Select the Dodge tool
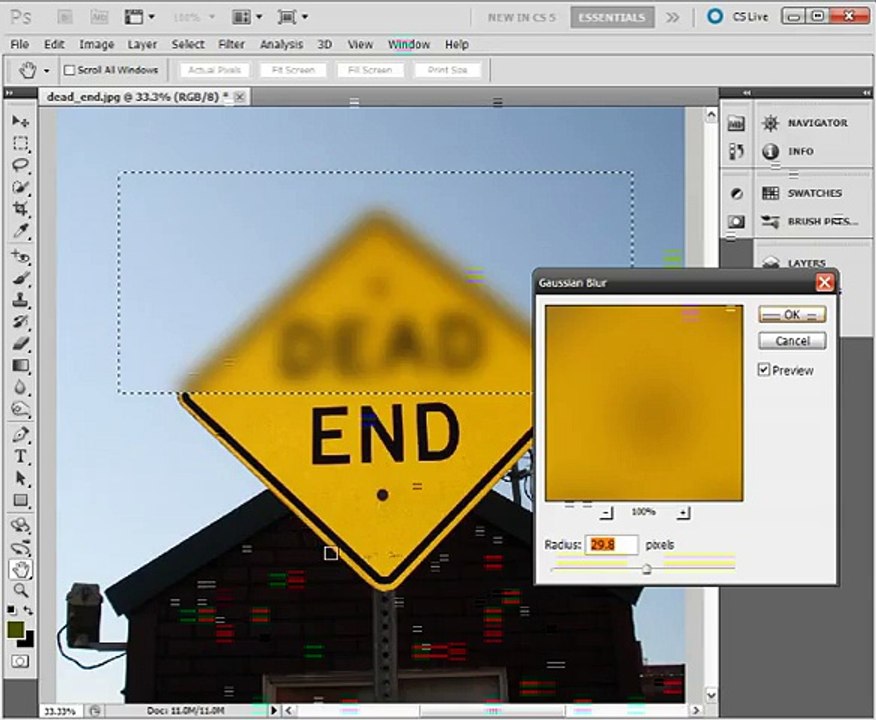 (x=21, y=409)
